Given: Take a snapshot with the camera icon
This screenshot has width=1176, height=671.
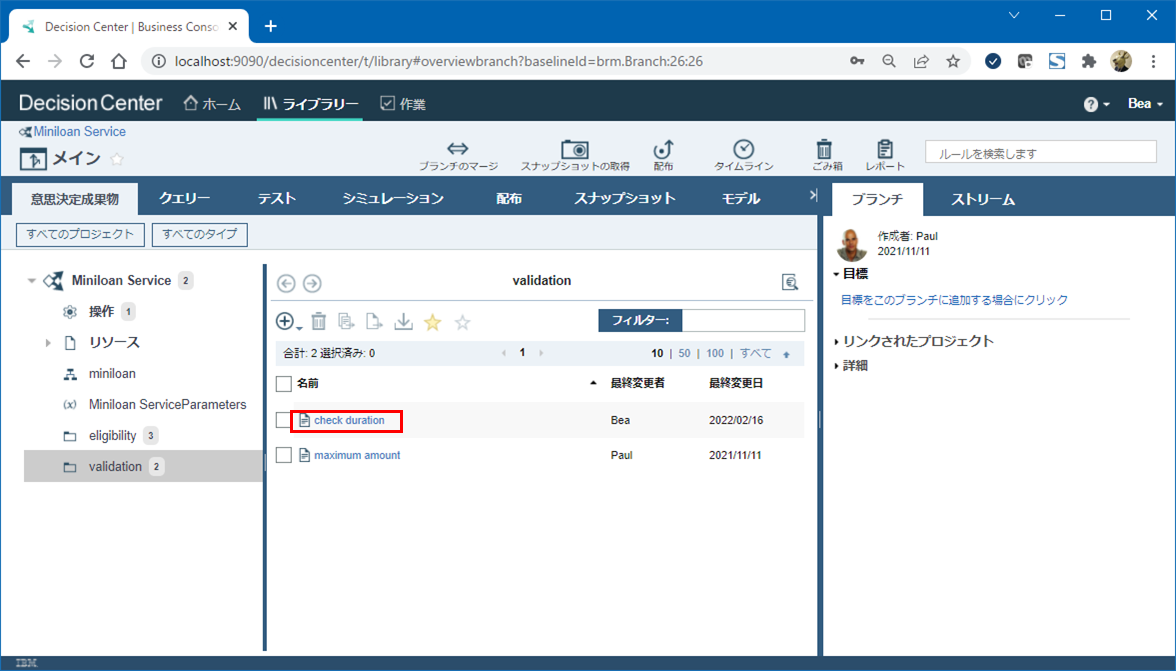Looking at the screenshot, I should pyautogui.click(x=574, y=148).
